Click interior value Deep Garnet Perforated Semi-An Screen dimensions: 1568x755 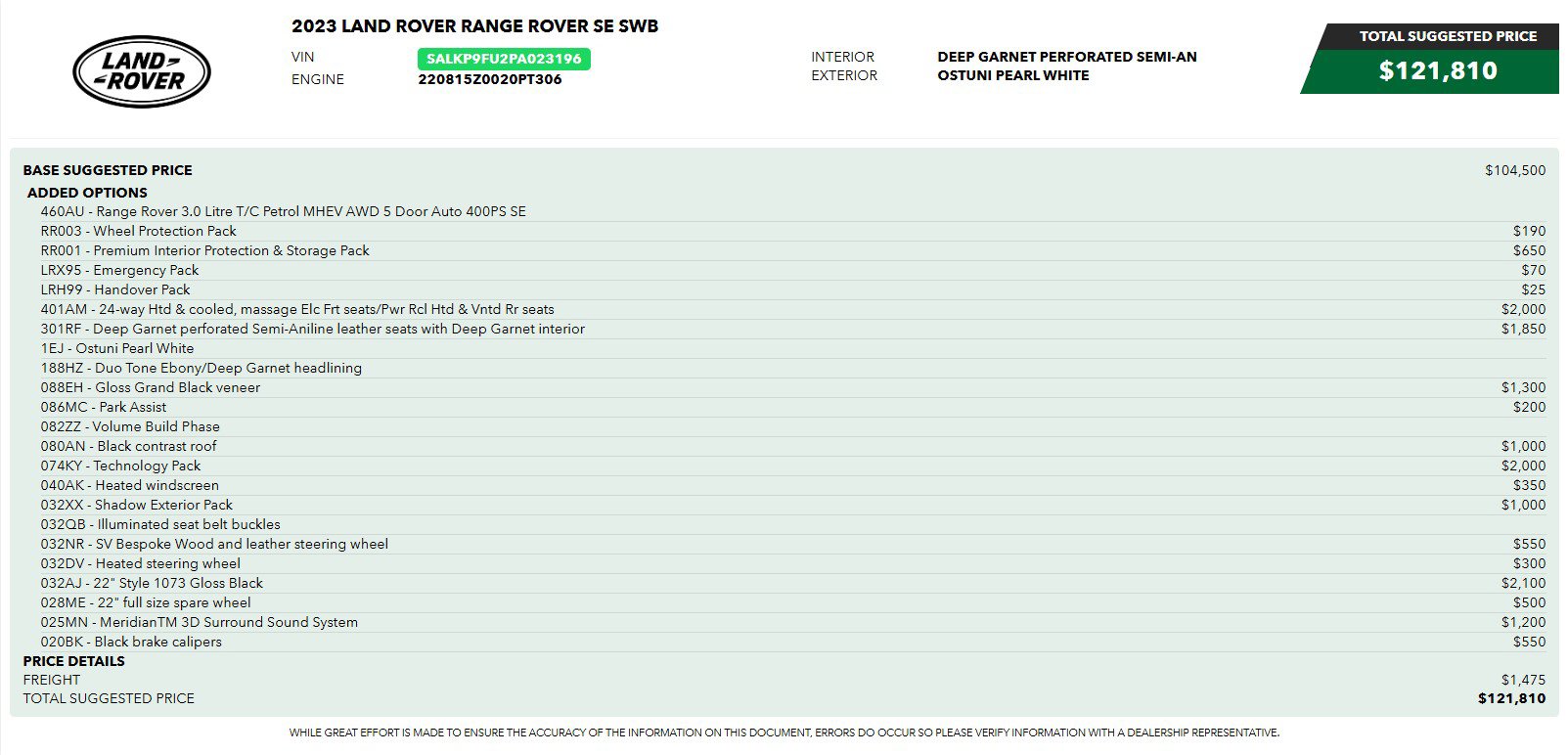[1067, 57]
